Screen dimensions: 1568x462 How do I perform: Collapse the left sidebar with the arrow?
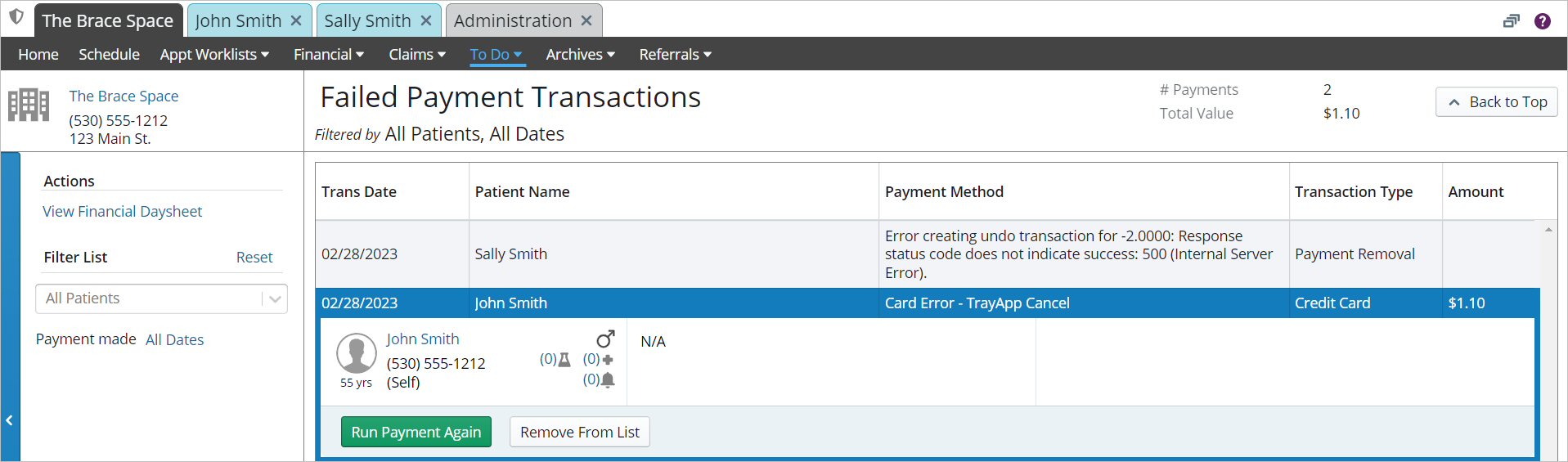point(10,420)
